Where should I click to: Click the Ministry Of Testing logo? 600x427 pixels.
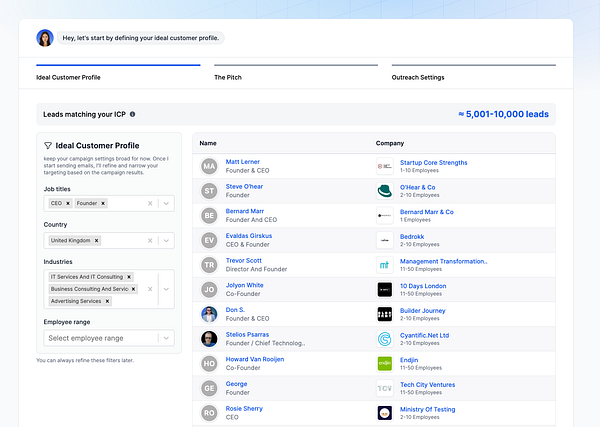coord(385,413)
